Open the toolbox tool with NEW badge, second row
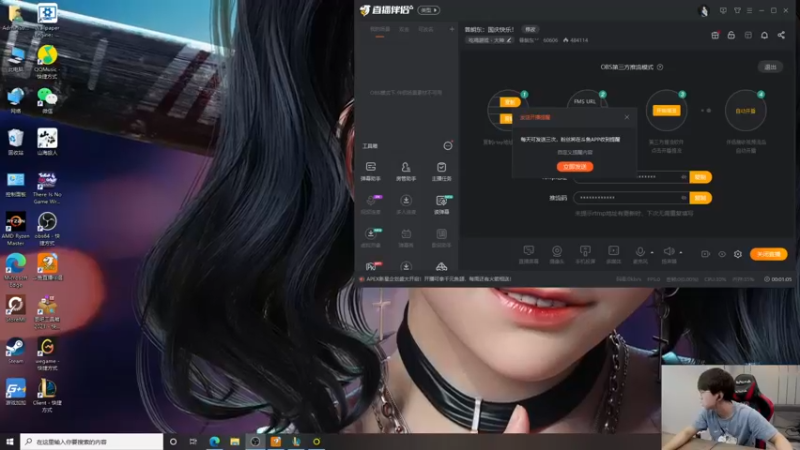This screenshot has width=800, height=450. pos(441,204)
